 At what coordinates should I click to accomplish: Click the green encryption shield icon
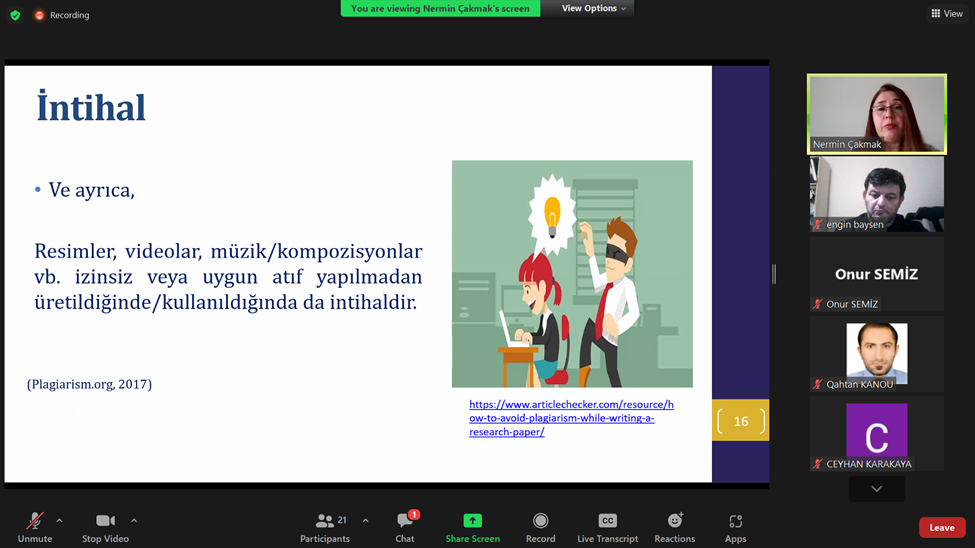point(15,15)
